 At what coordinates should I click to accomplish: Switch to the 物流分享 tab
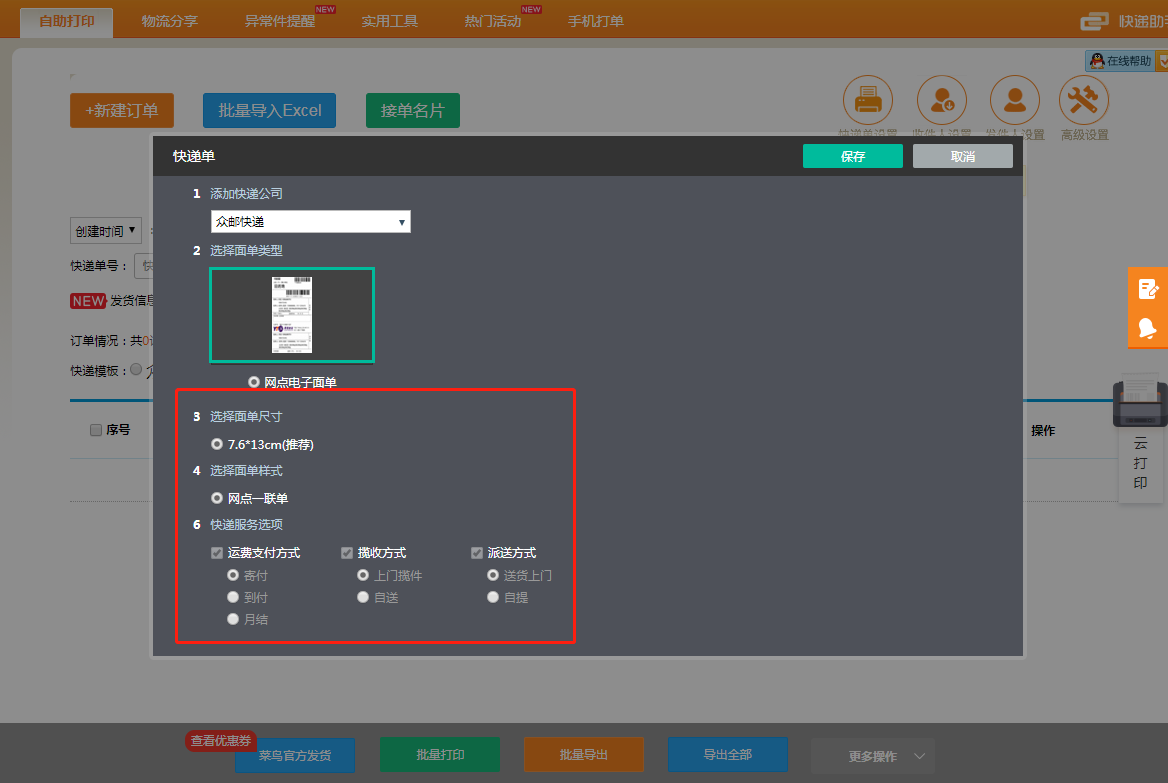pyautogui.click(x=169, y=21)
